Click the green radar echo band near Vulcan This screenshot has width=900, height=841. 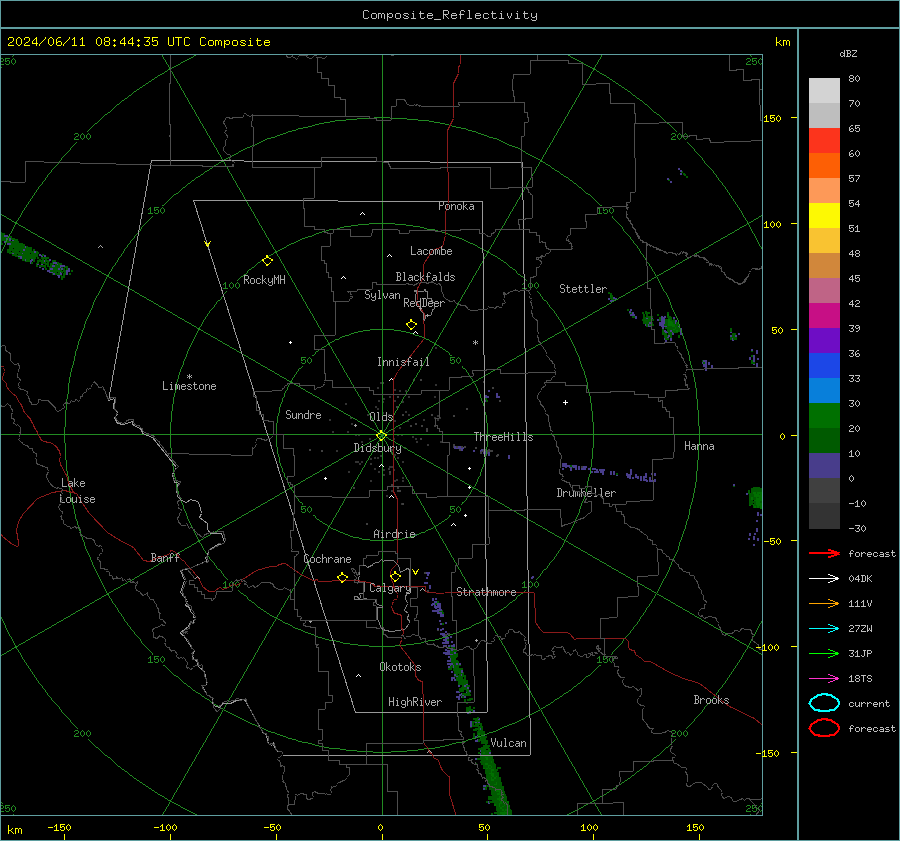click(490, 766)
